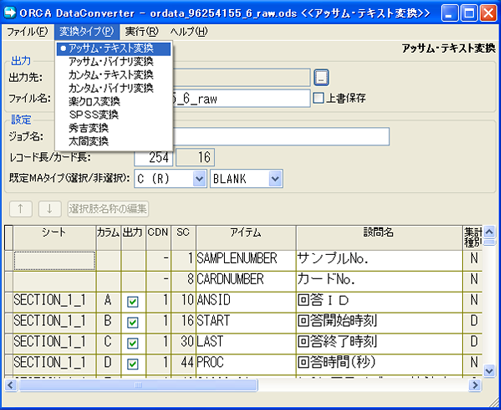Click the 出力 column header
501x410 pixels.
click(133, 238)
